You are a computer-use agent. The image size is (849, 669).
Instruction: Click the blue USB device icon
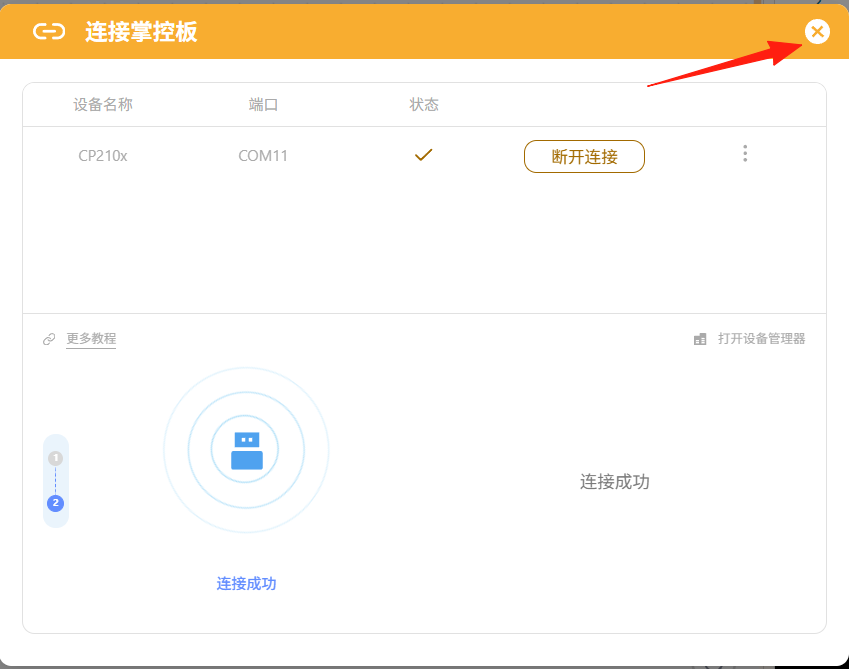click(x=246, y=451)
